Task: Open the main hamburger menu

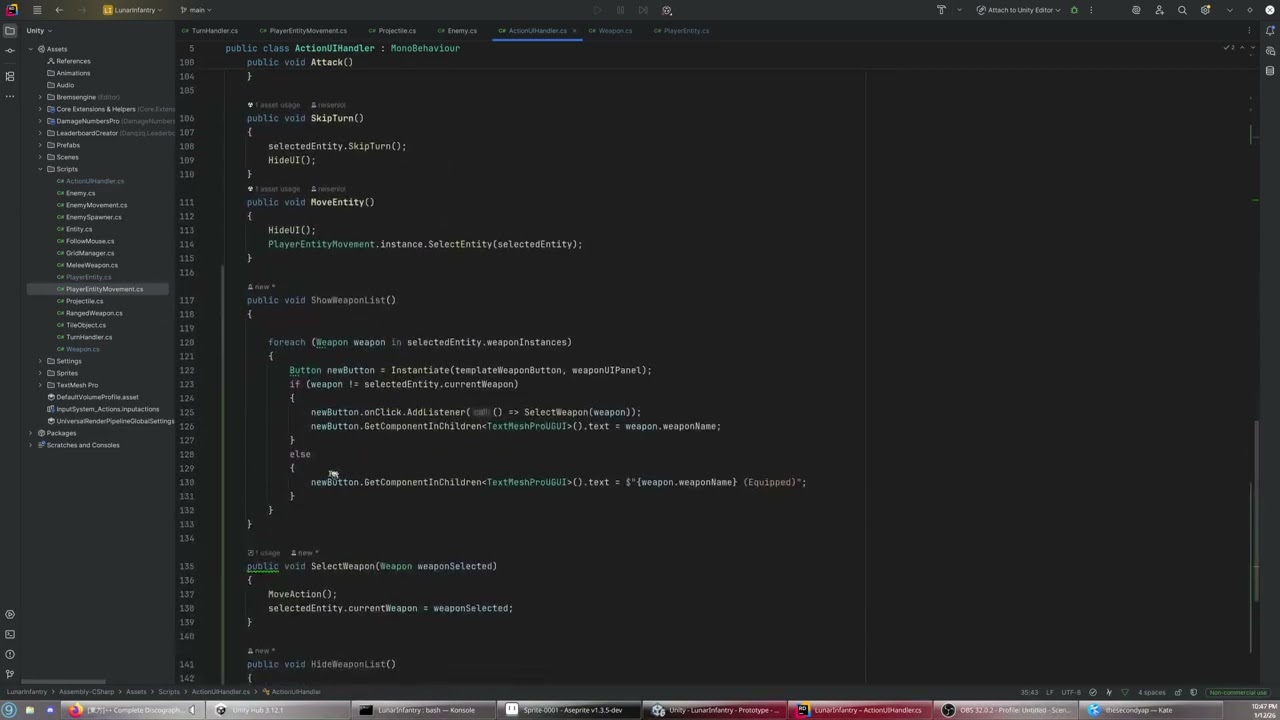Action: 37,10
